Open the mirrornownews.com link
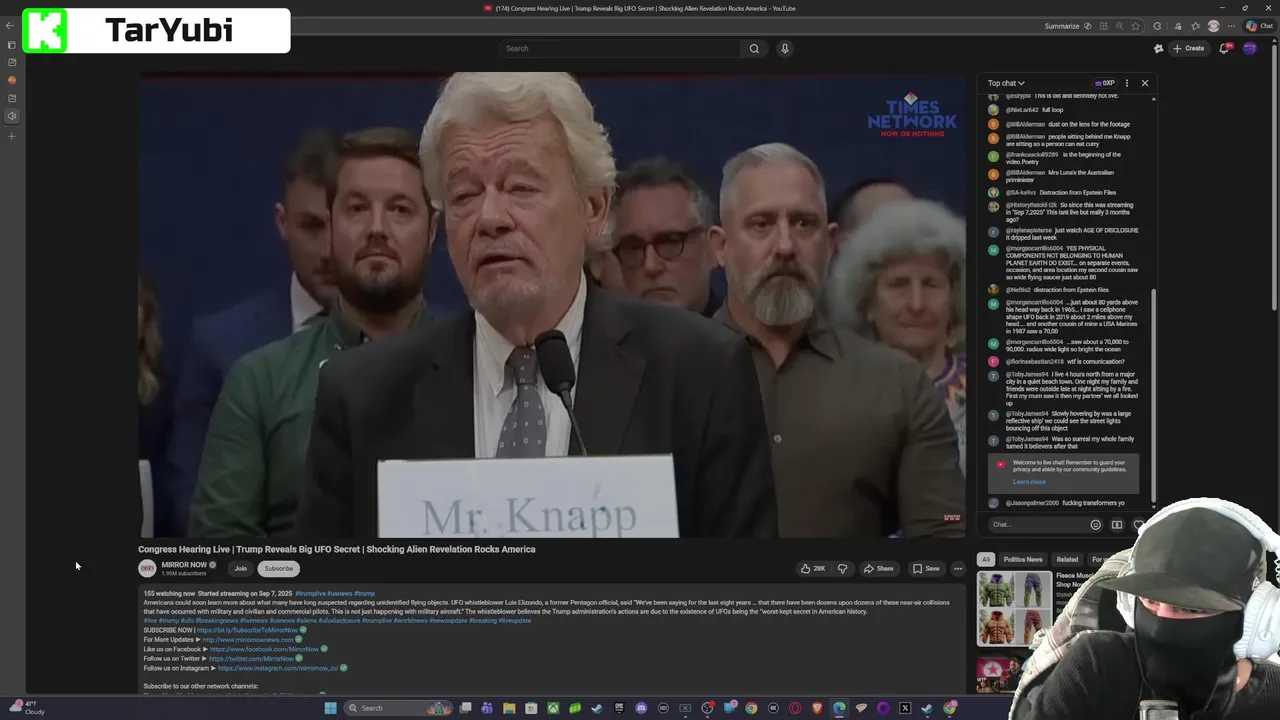Viewport: 1280px width, 720px height. [248, 640]
